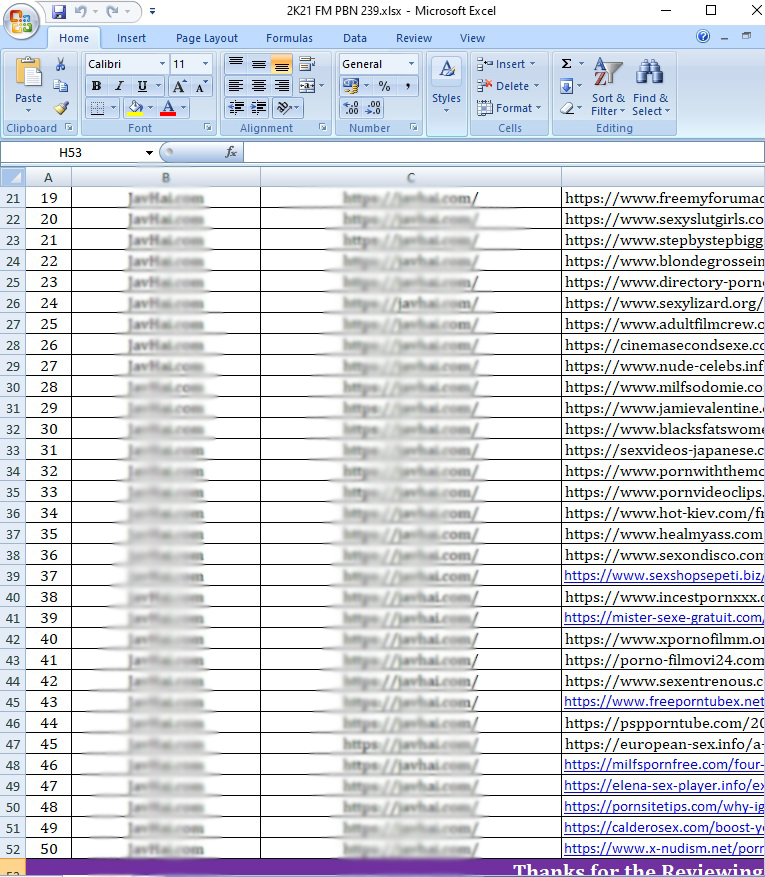The height and width of the screenshot is (877, 765).
Task: Click the AutoSum sigma icon
Action: (x=566, y=64)
